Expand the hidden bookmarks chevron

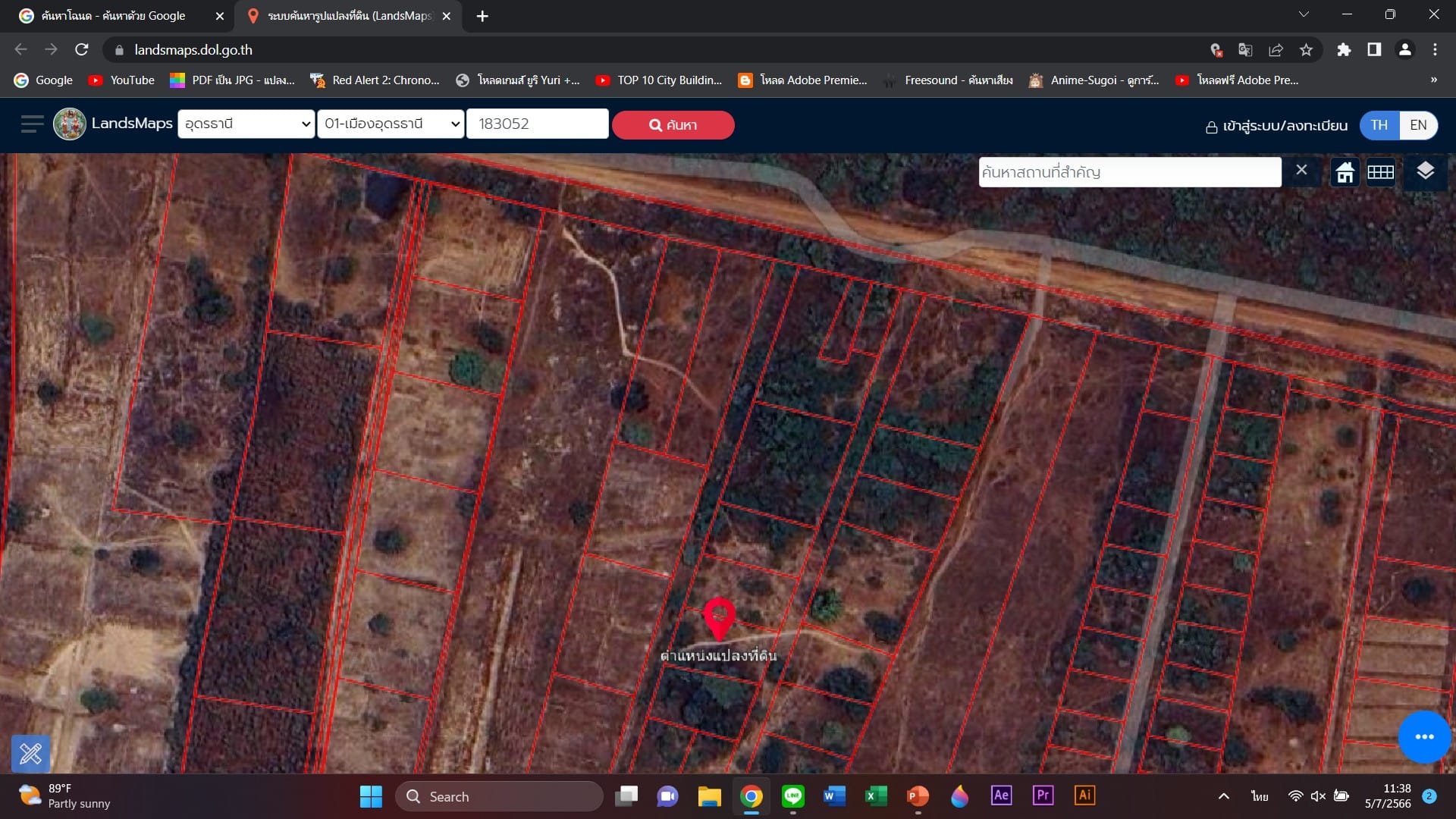(1433, 80)
